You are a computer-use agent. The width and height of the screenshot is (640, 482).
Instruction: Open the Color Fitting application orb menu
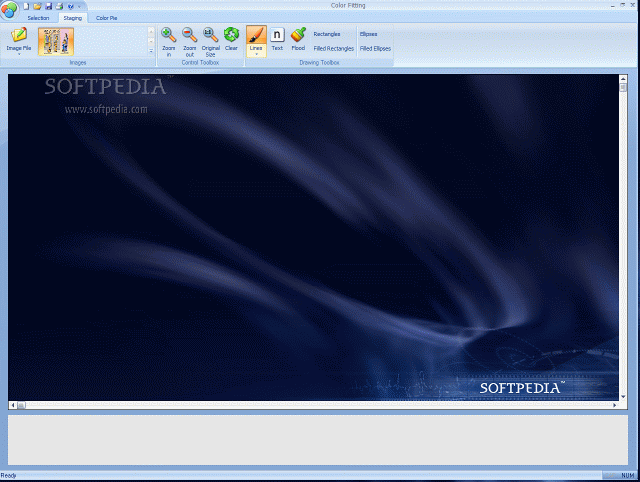(x=9, y=10)
